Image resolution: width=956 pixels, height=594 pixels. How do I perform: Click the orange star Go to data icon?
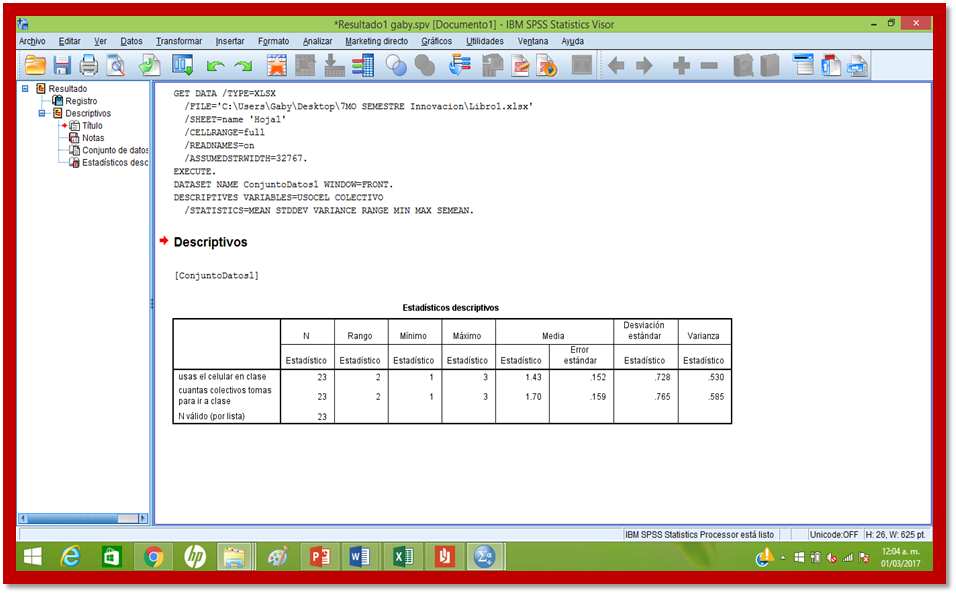(277, 65)
